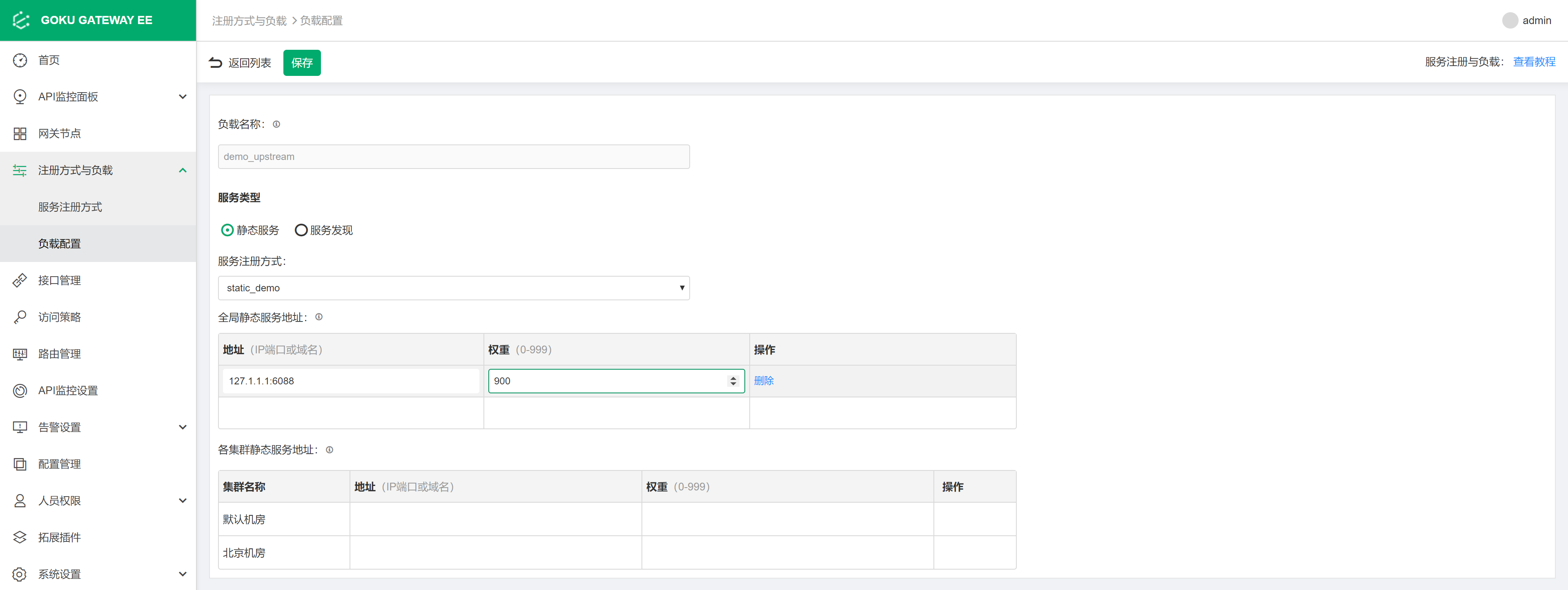Click the registration and load sliders icon
Screen dimensions: 1568x590
tap(20, 170)
